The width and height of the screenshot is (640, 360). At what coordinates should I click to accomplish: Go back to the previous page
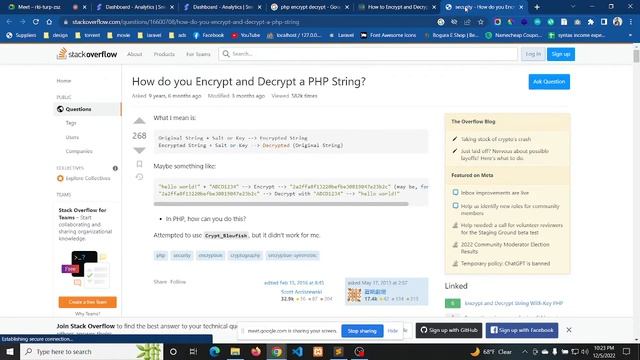tap(9, 22)
